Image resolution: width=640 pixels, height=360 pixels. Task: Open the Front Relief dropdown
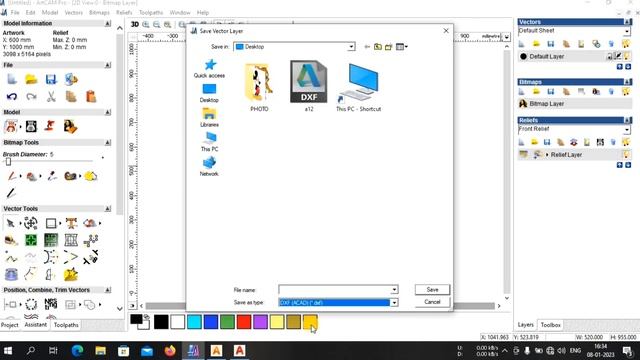(x=627, y=130)
